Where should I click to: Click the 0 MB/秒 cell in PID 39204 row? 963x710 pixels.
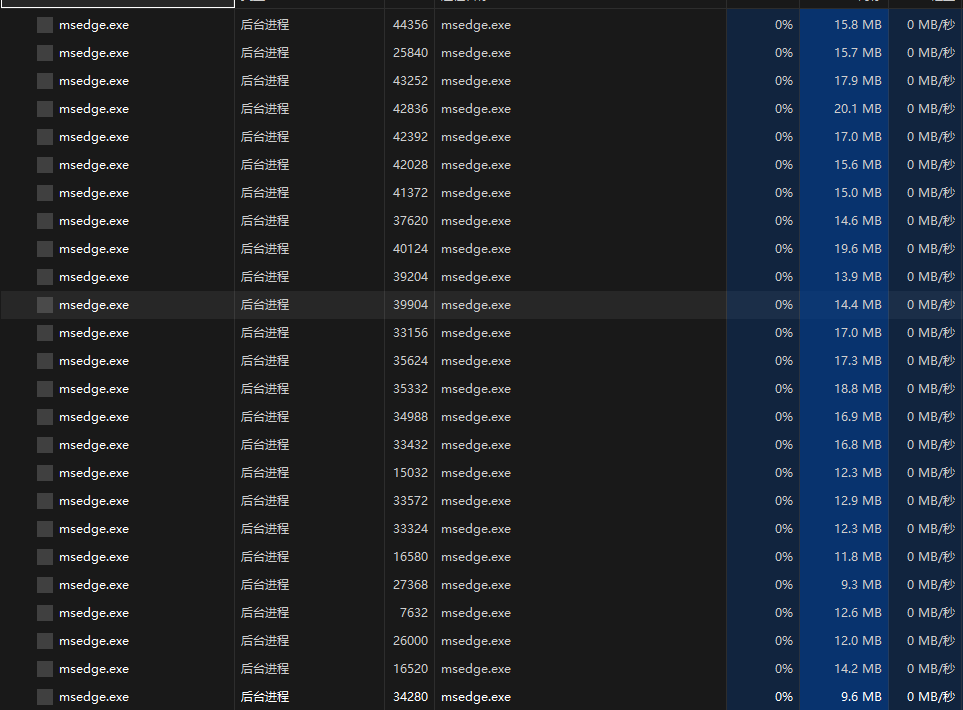pyautogui.click(x=930, y=277)
